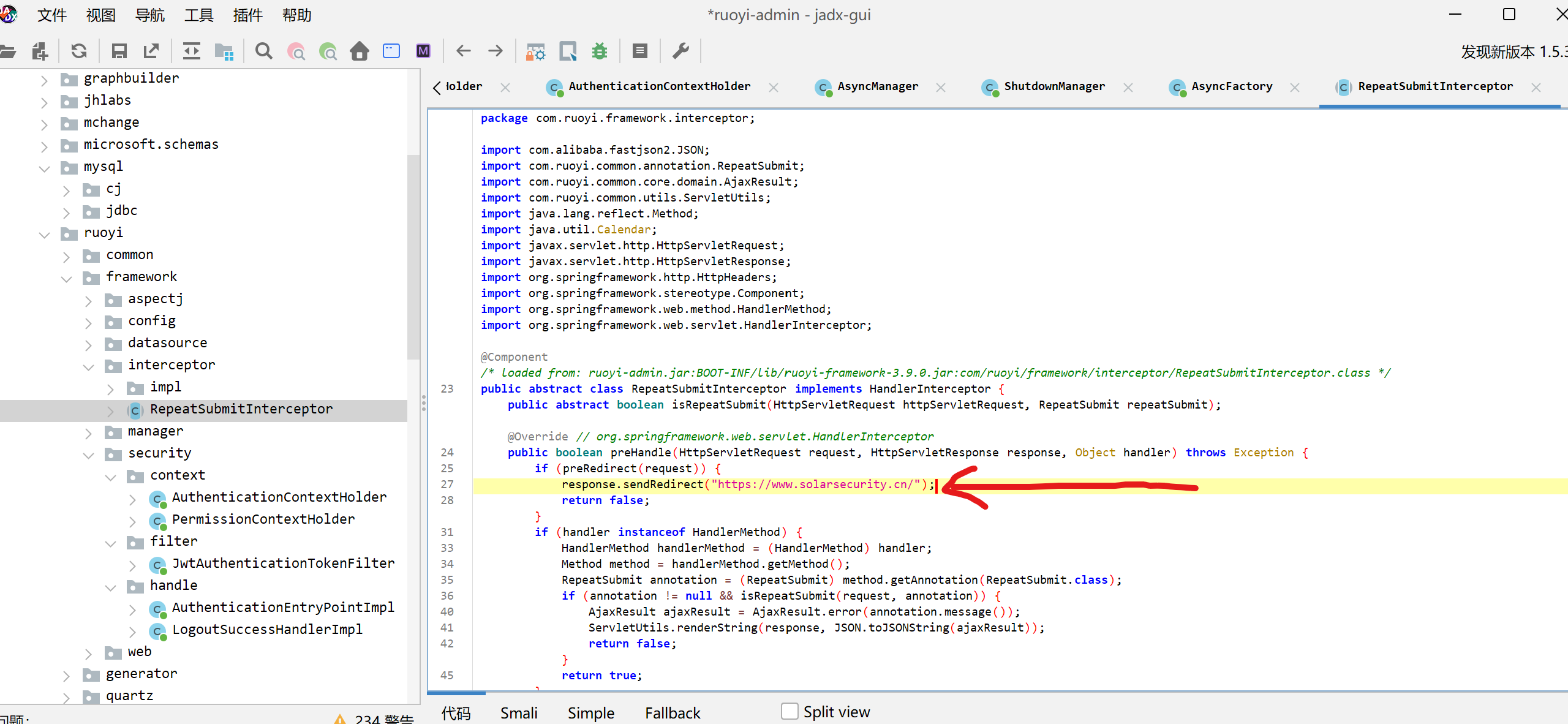Open preferences via the wrench icon
Image resolution: width=1568 pixels, height=724 pixels.
[680, 51]
